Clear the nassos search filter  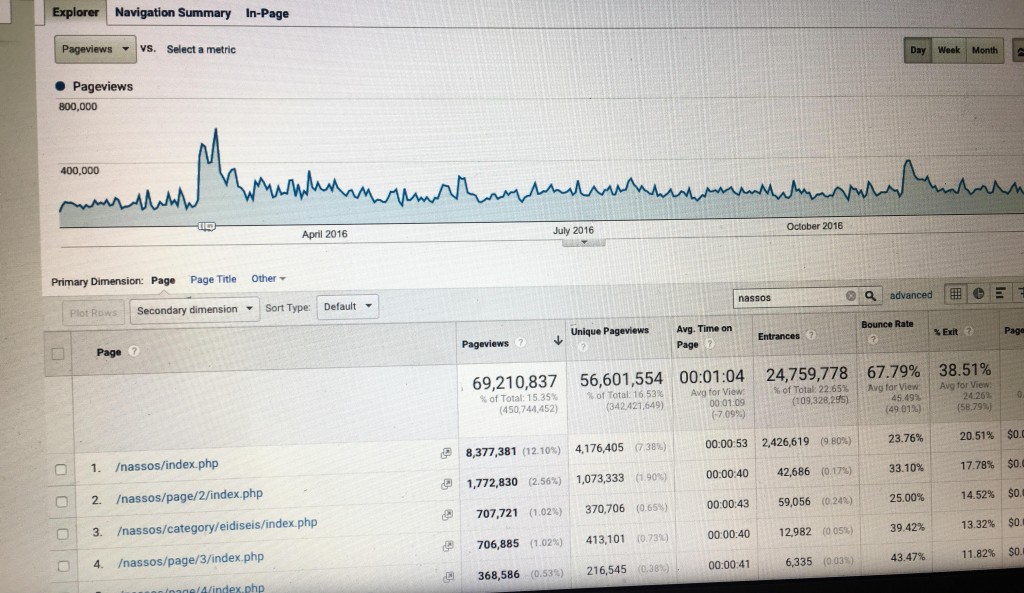850,296
